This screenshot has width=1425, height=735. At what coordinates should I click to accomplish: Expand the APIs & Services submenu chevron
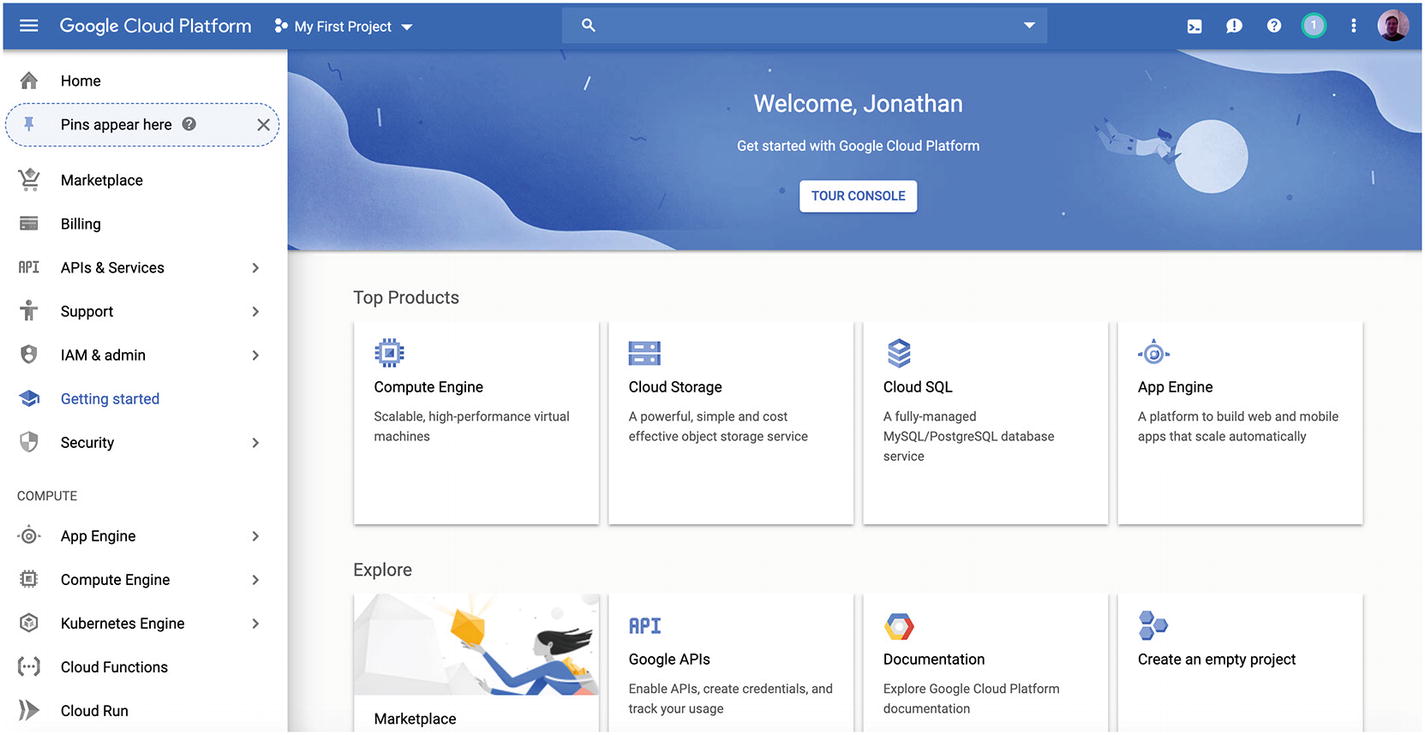pos(255,268)
